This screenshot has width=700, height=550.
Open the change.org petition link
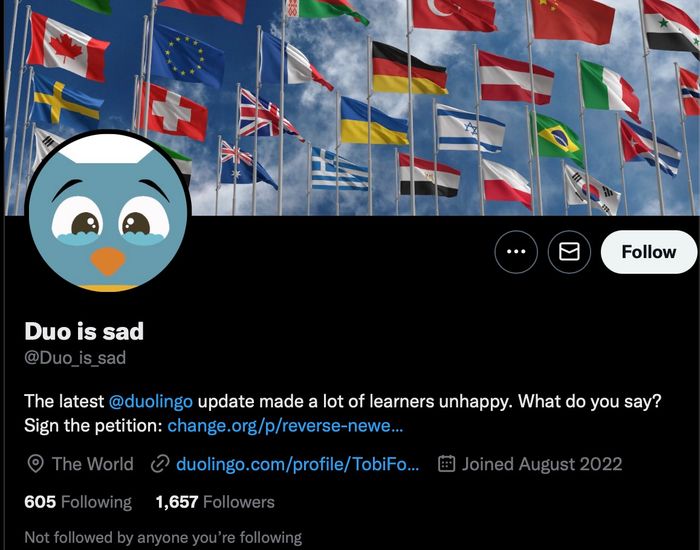pyautogui.click(x=285, y=426)
